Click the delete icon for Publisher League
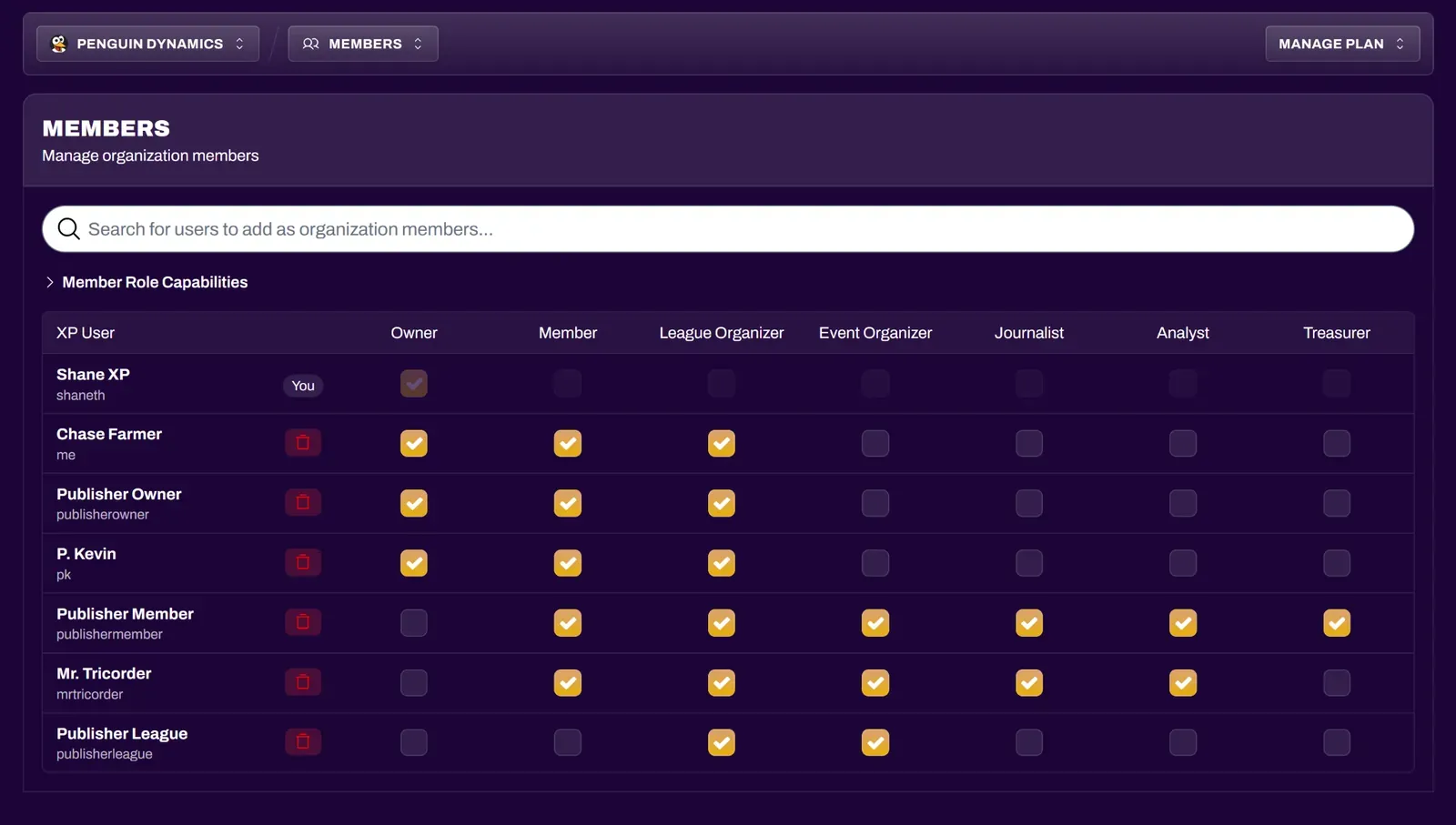 coord(303,741)
